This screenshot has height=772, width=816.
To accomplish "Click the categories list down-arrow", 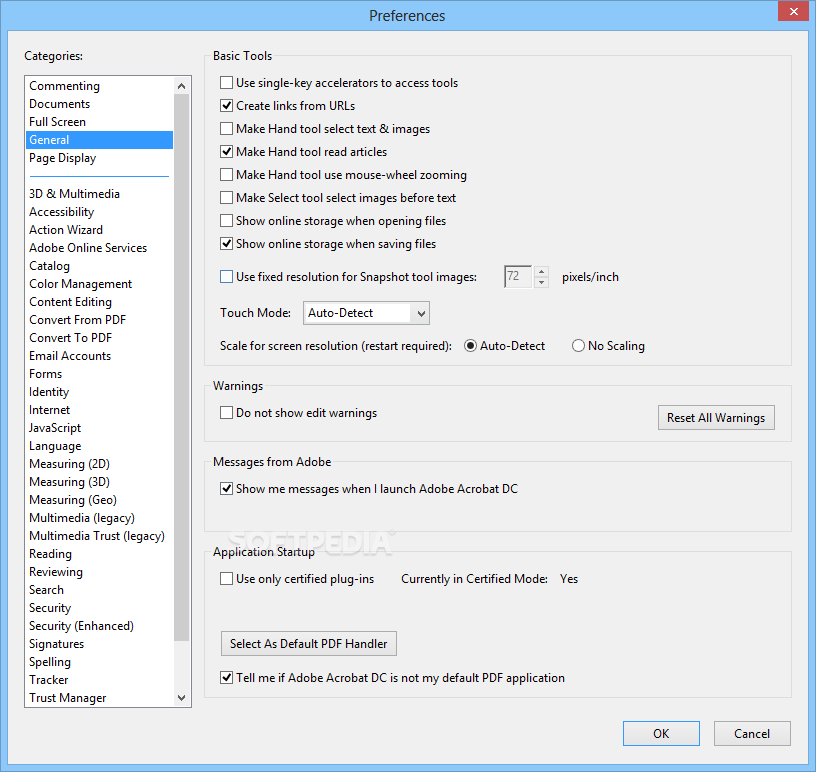I will [x=182, y=698].
